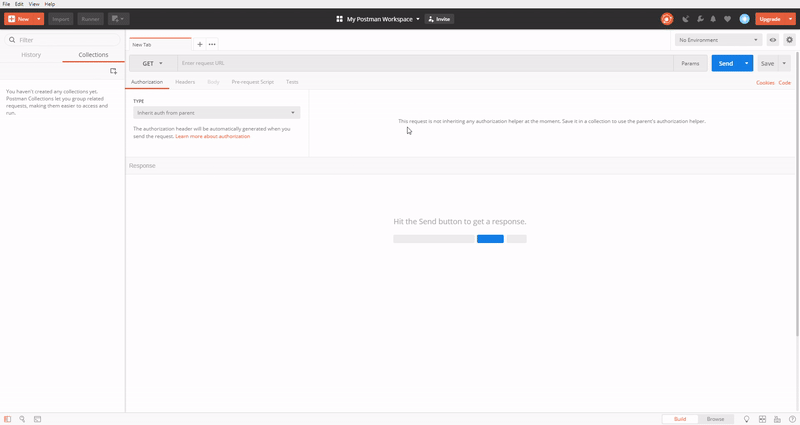Open the File menu
Viewport: 800px width, 425px height.
6,4
